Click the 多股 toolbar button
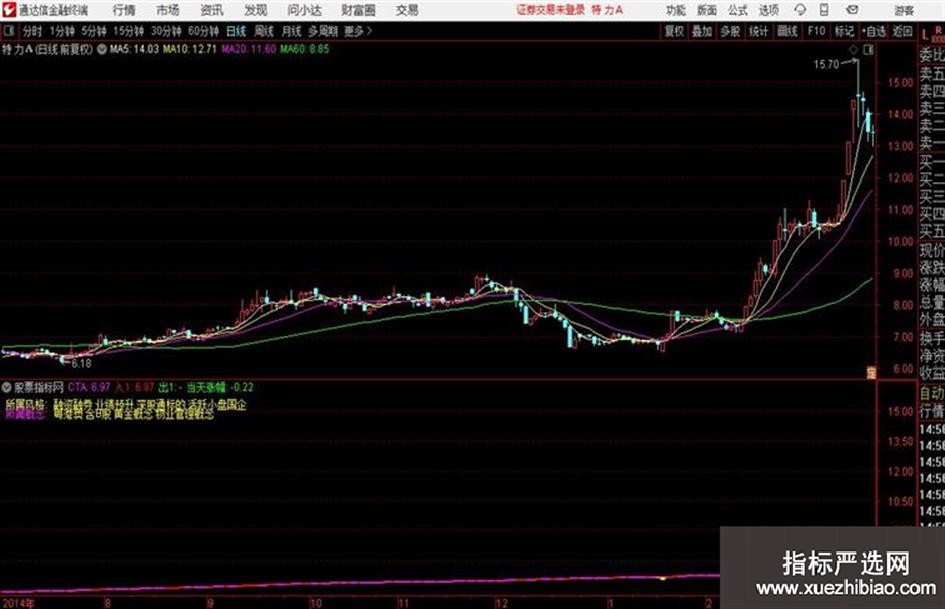The width and height of the screenshot is (945, 609). 730,31
